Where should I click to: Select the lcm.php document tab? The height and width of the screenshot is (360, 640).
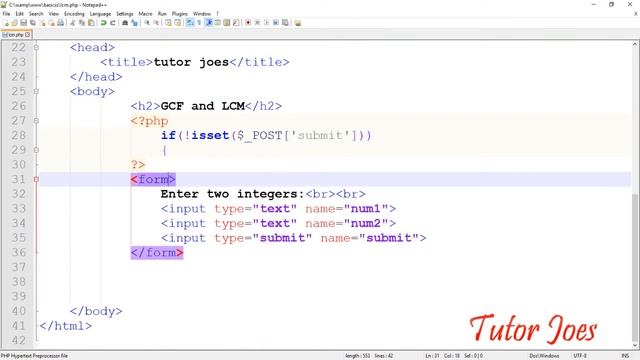(16, 35)
